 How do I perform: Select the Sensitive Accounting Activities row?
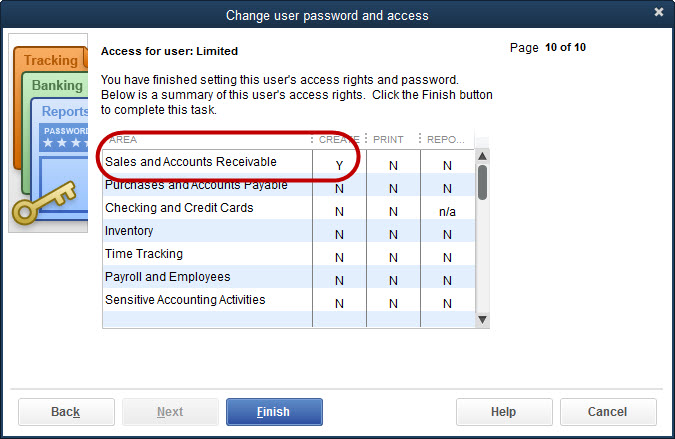coord(288,300)
